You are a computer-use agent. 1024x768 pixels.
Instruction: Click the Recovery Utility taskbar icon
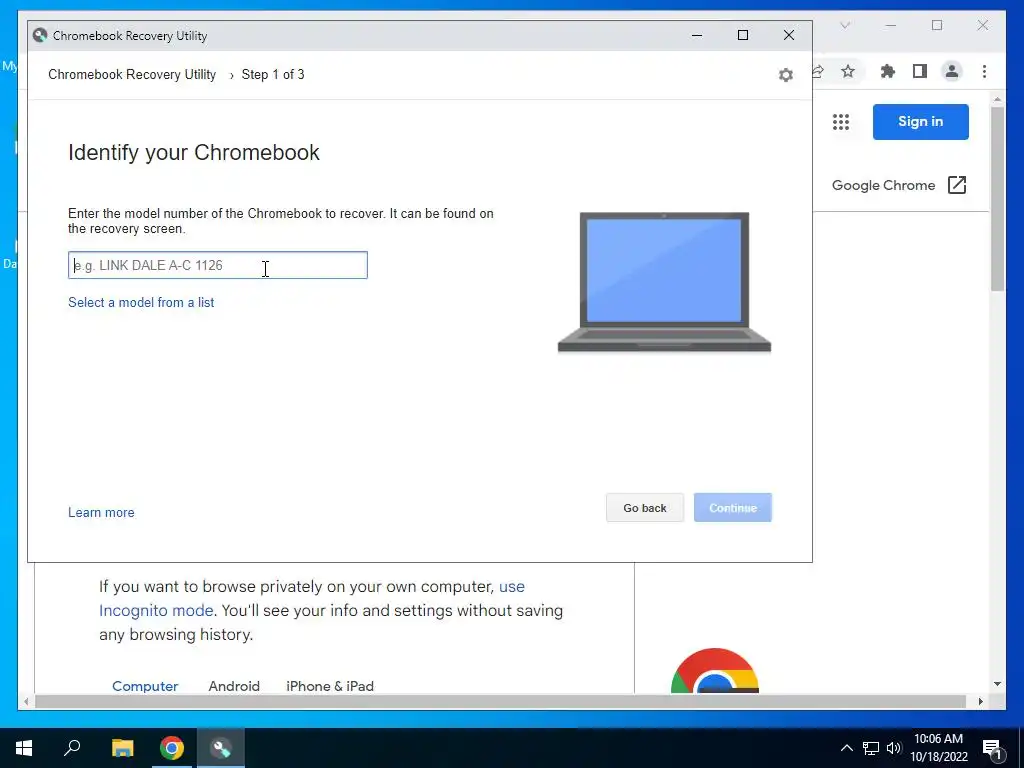click(221, 748)
